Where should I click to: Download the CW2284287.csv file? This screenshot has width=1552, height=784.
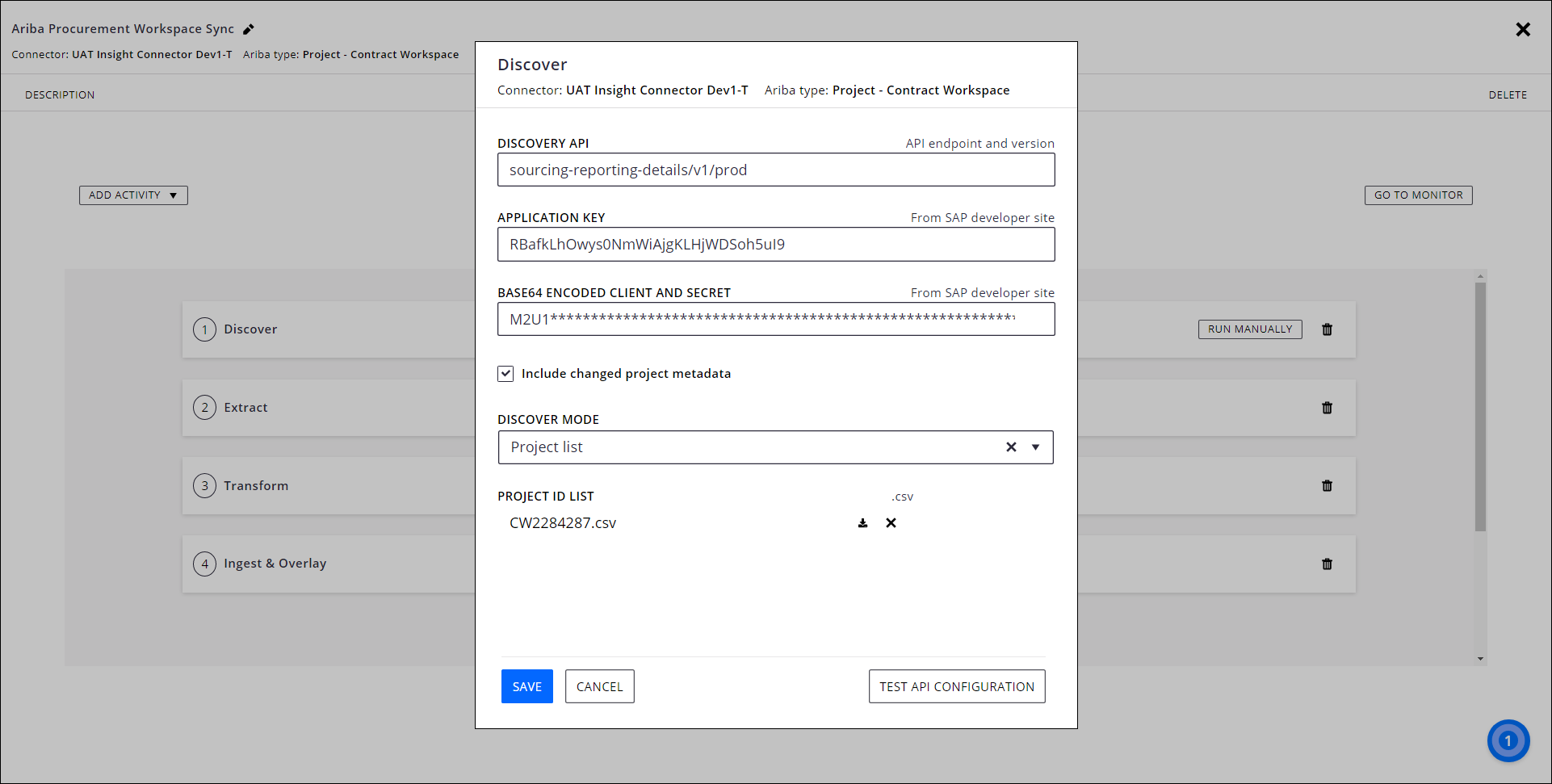pos(862,522)
